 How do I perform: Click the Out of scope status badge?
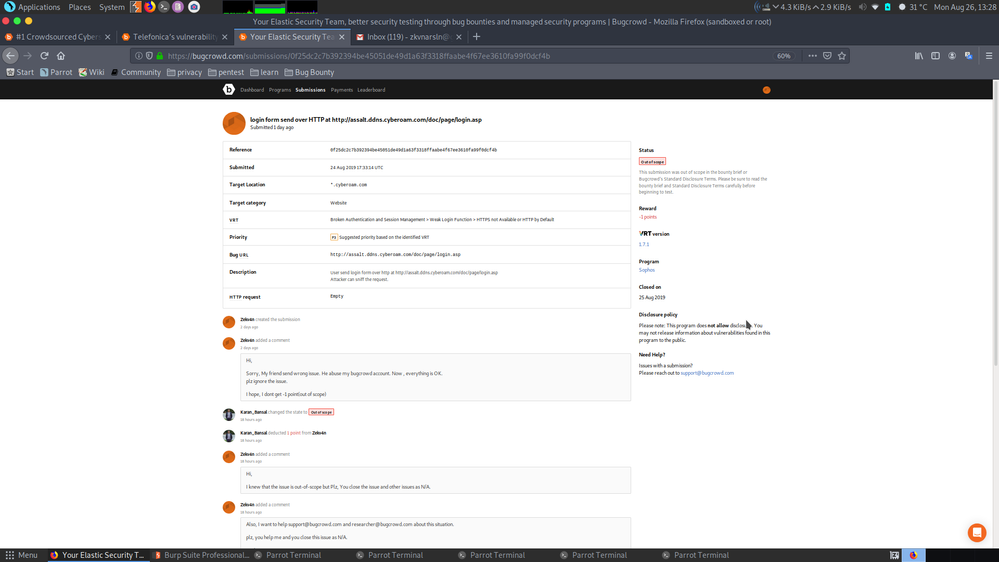[x=652, y=162]
